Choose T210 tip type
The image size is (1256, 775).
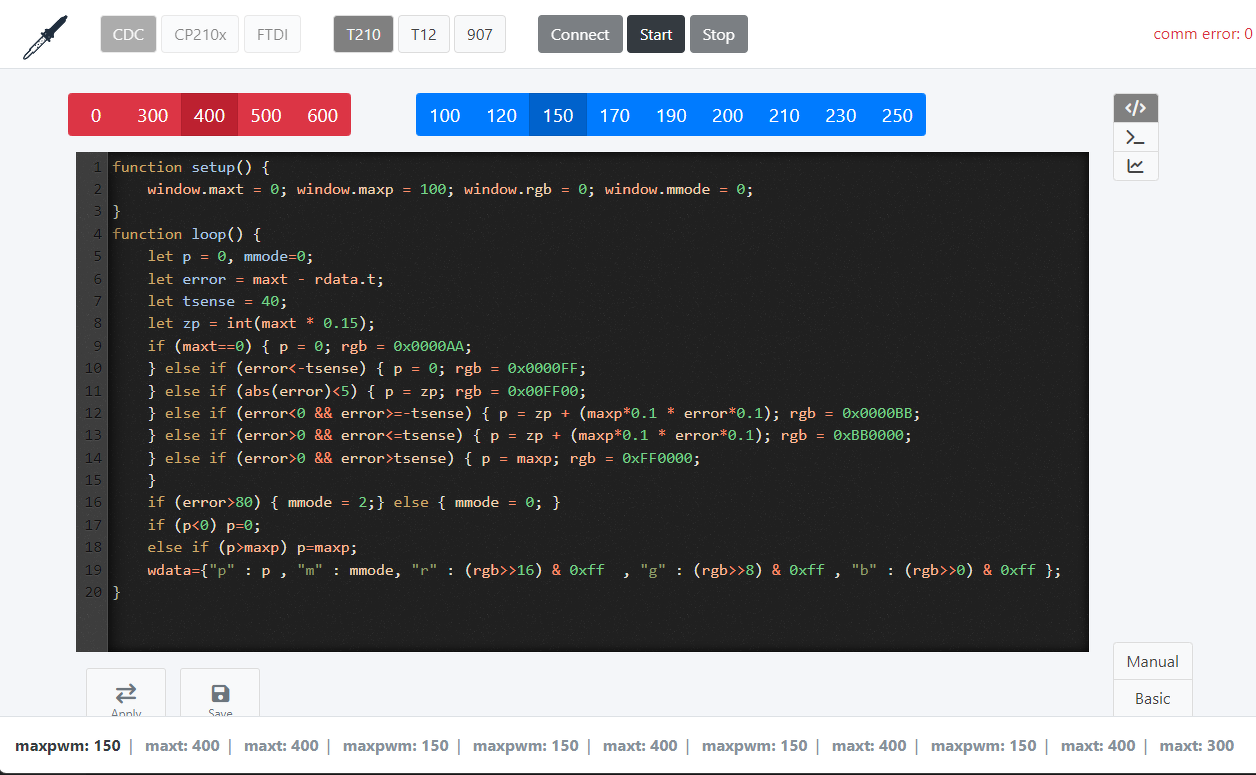(x=363, y=34)
